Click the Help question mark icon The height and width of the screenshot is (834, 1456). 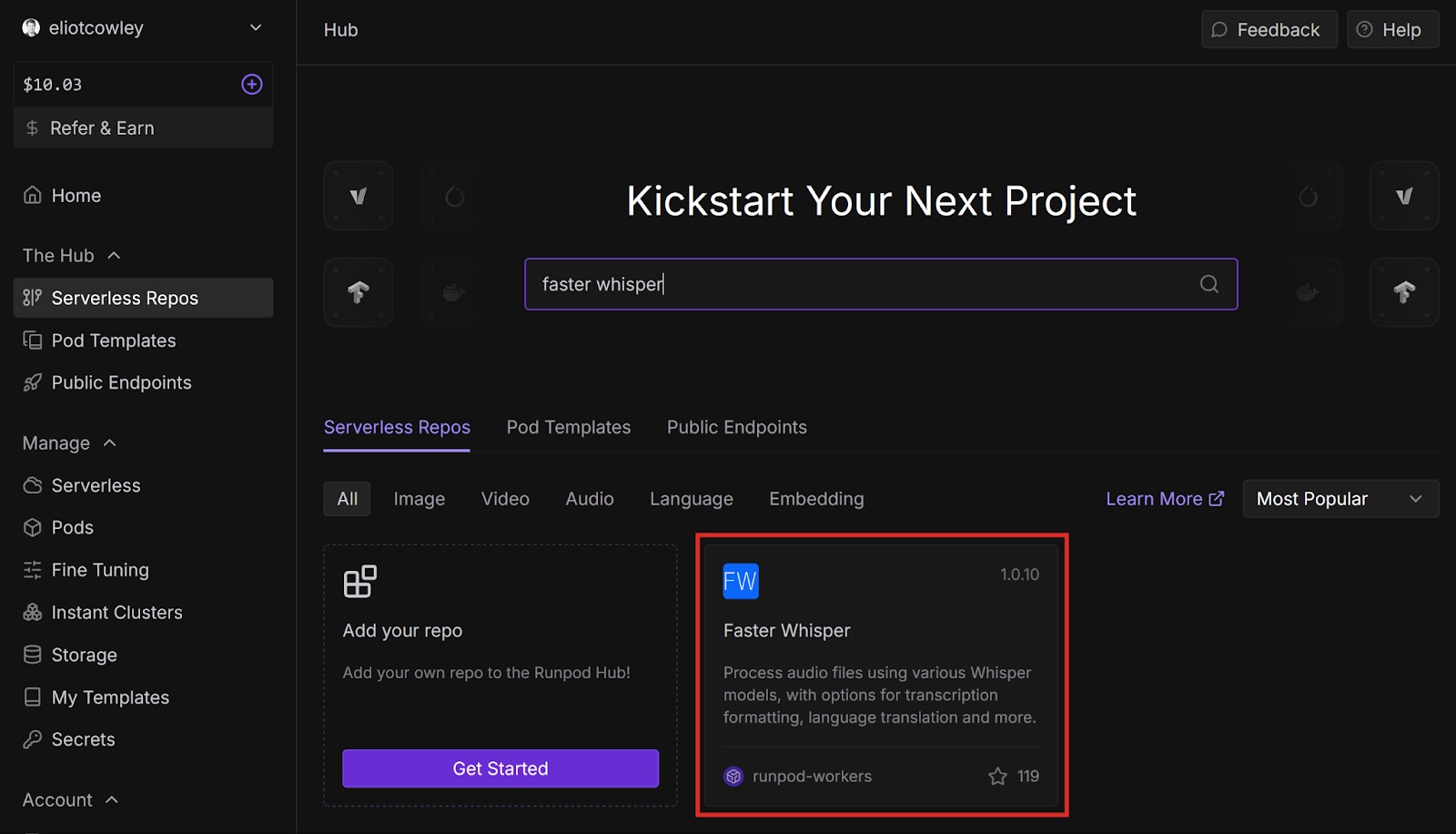point(1364,29)
